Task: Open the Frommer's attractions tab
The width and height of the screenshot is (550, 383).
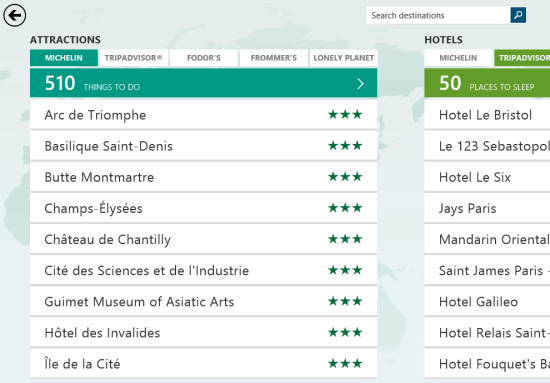Action: point(274,58)
